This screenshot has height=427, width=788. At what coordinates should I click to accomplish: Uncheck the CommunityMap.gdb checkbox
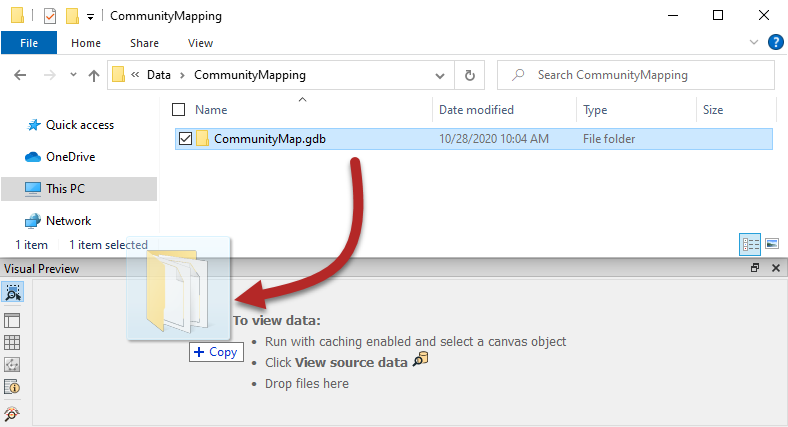tap(185, 139)
